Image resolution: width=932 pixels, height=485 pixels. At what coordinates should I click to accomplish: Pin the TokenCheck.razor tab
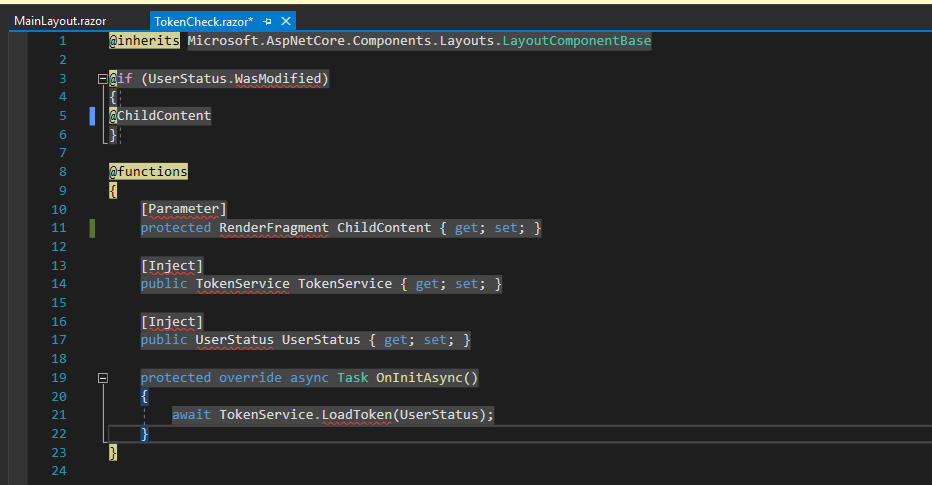(x=267, y=22)
